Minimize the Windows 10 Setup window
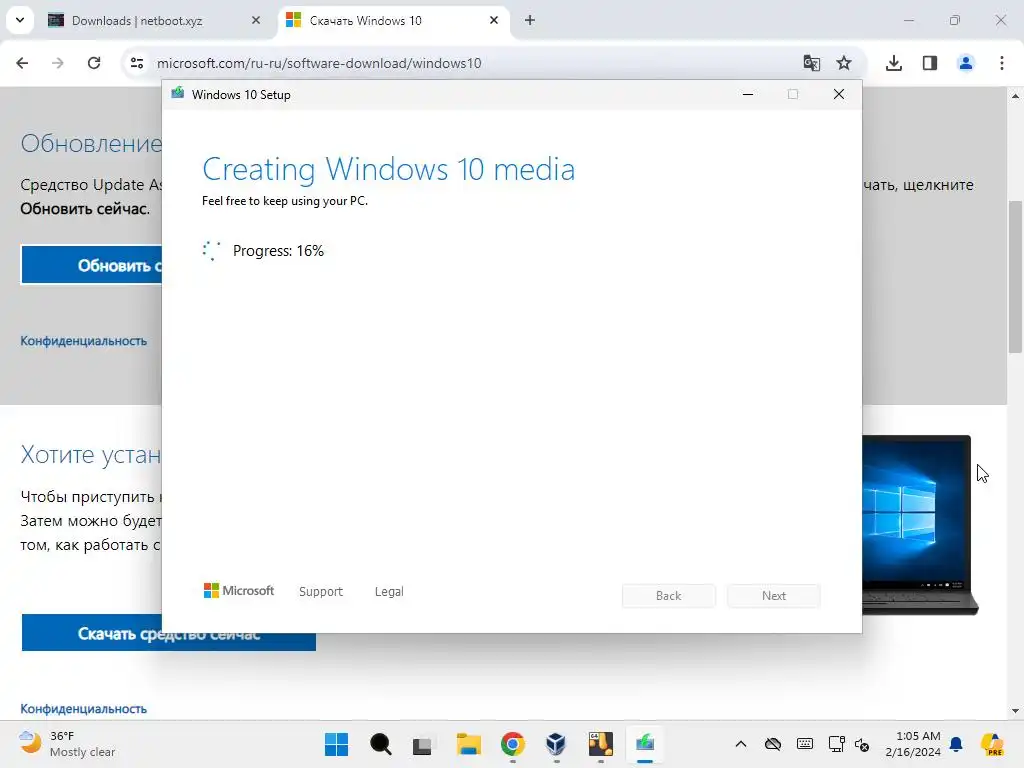 [748, 95]
